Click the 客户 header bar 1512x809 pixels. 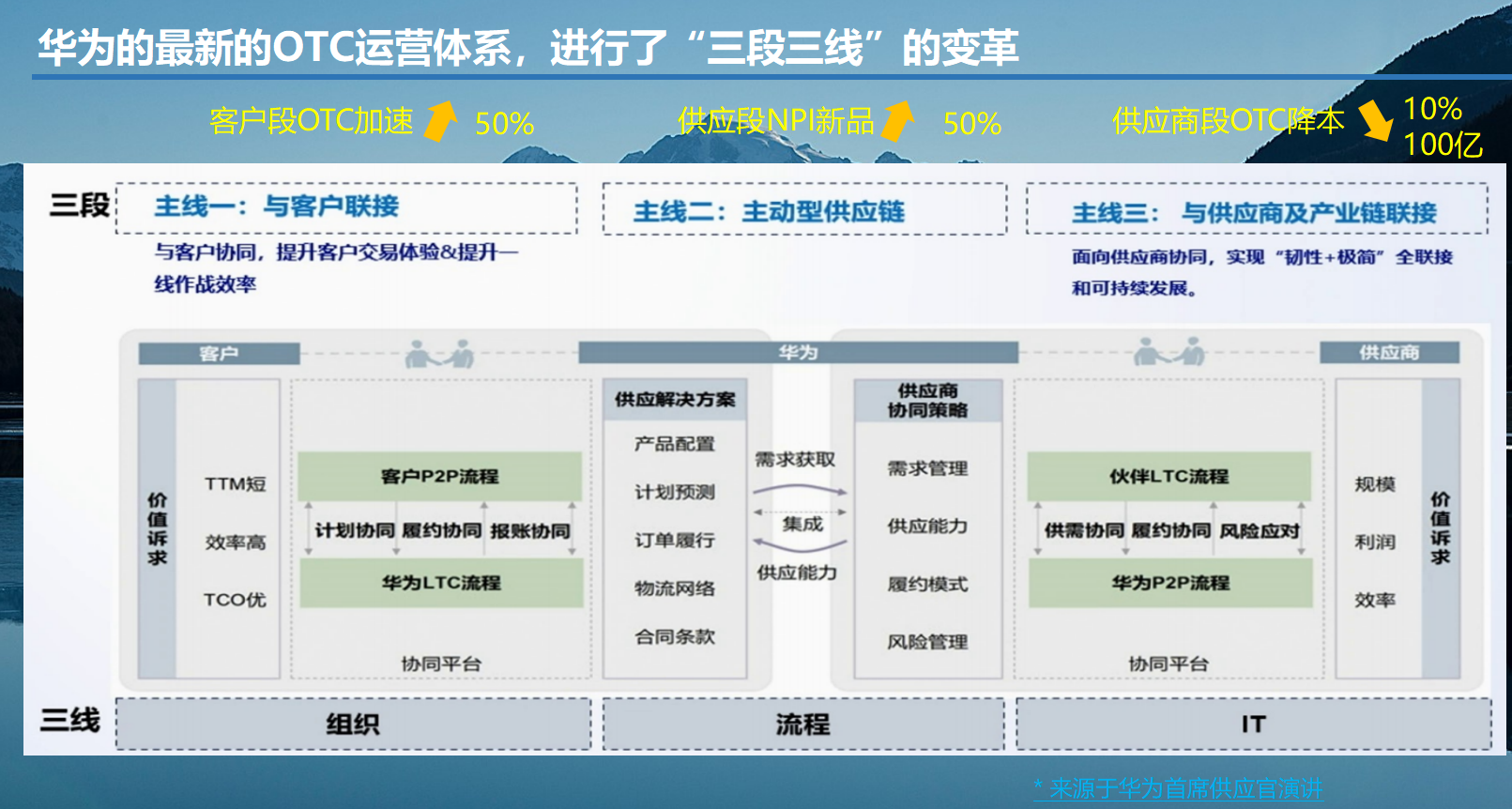pyautogui.click(x=219, y=354)
